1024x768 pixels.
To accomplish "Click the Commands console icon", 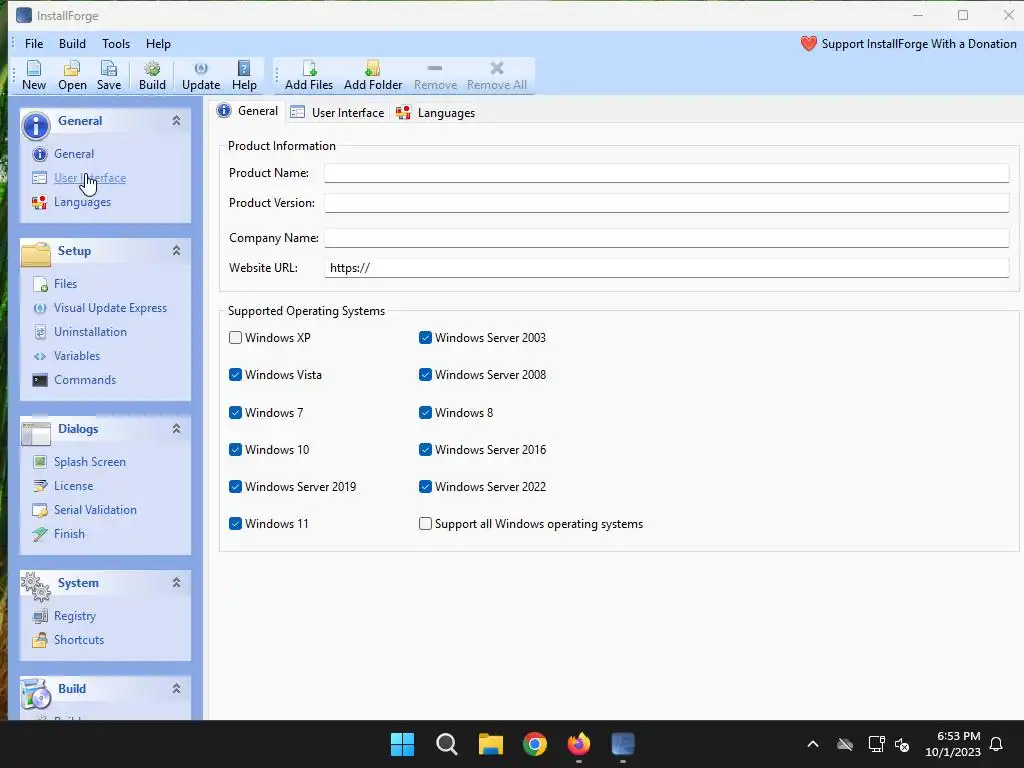I will [40, 380].
